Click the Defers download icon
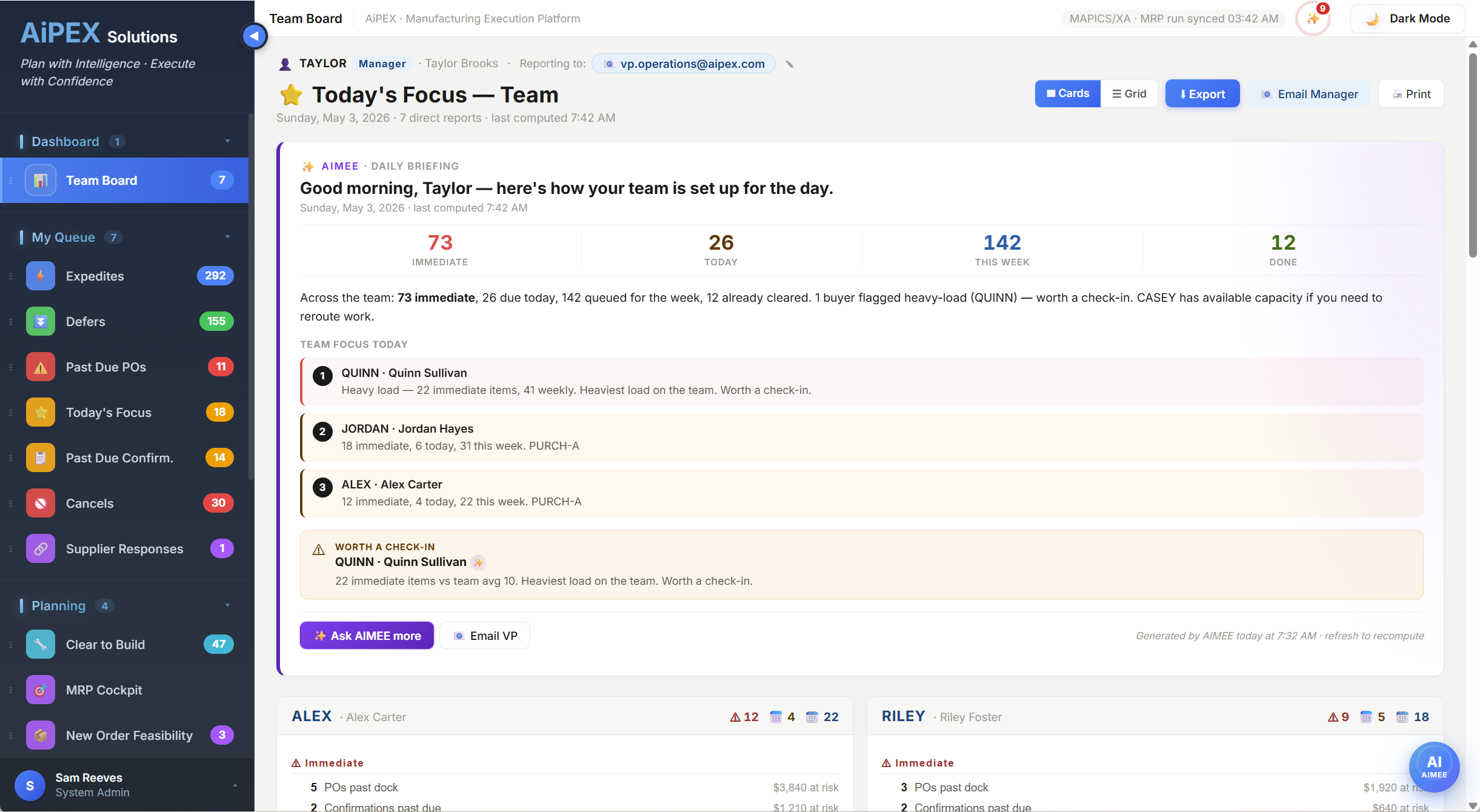1480x812 pixels. point(41,322)
